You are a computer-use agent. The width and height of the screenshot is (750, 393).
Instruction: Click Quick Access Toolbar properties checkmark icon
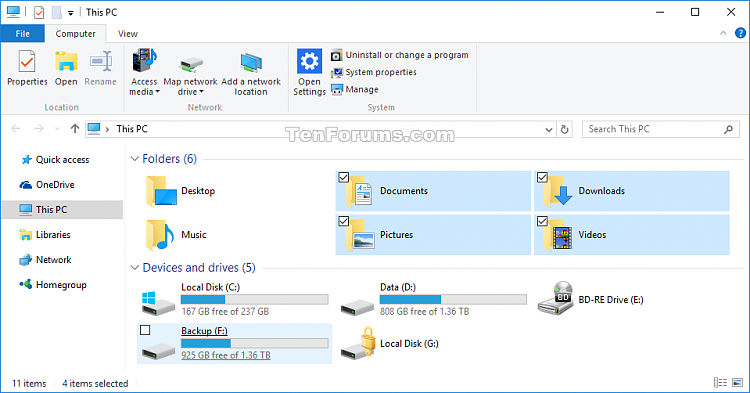[x=39, y=12]
